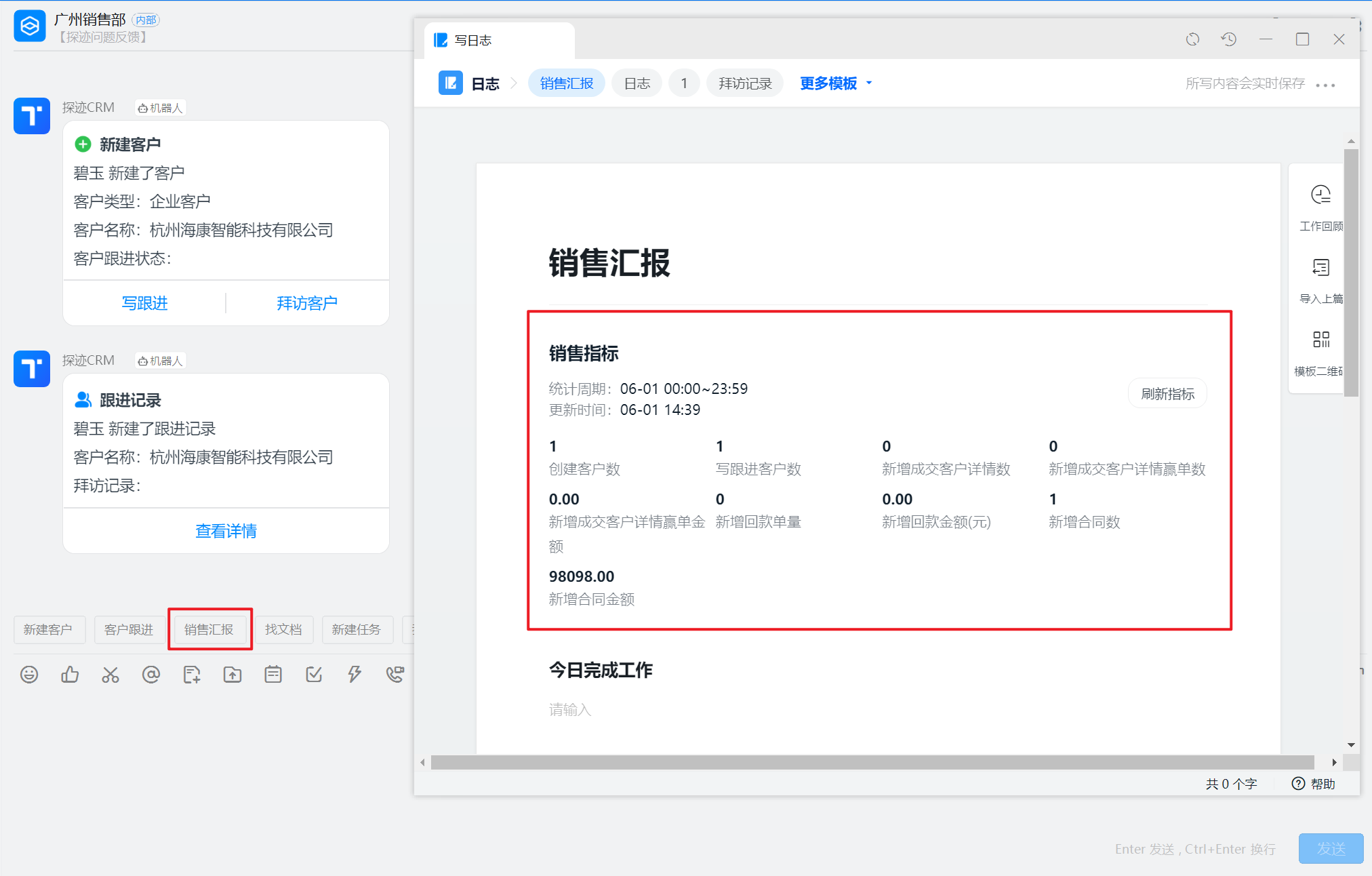Click the 查看详情 link
Screen dimensions: 1372x876
coord(226,531)
